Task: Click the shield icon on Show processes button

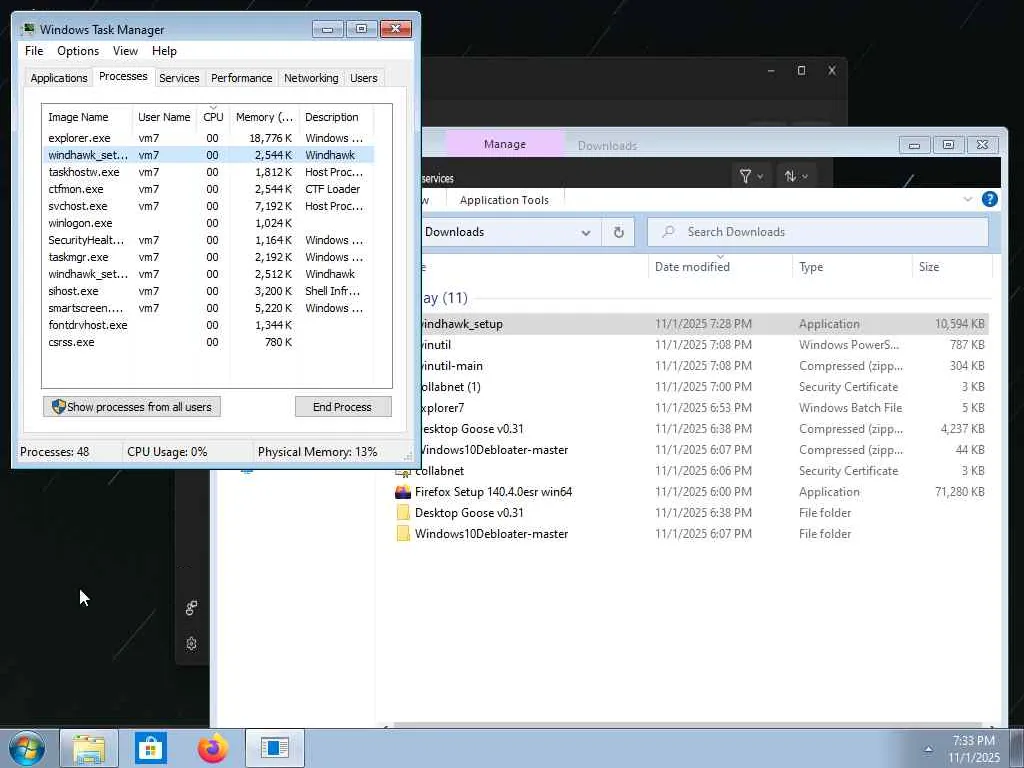Action: pyautogui.click(x=58, y=407)
